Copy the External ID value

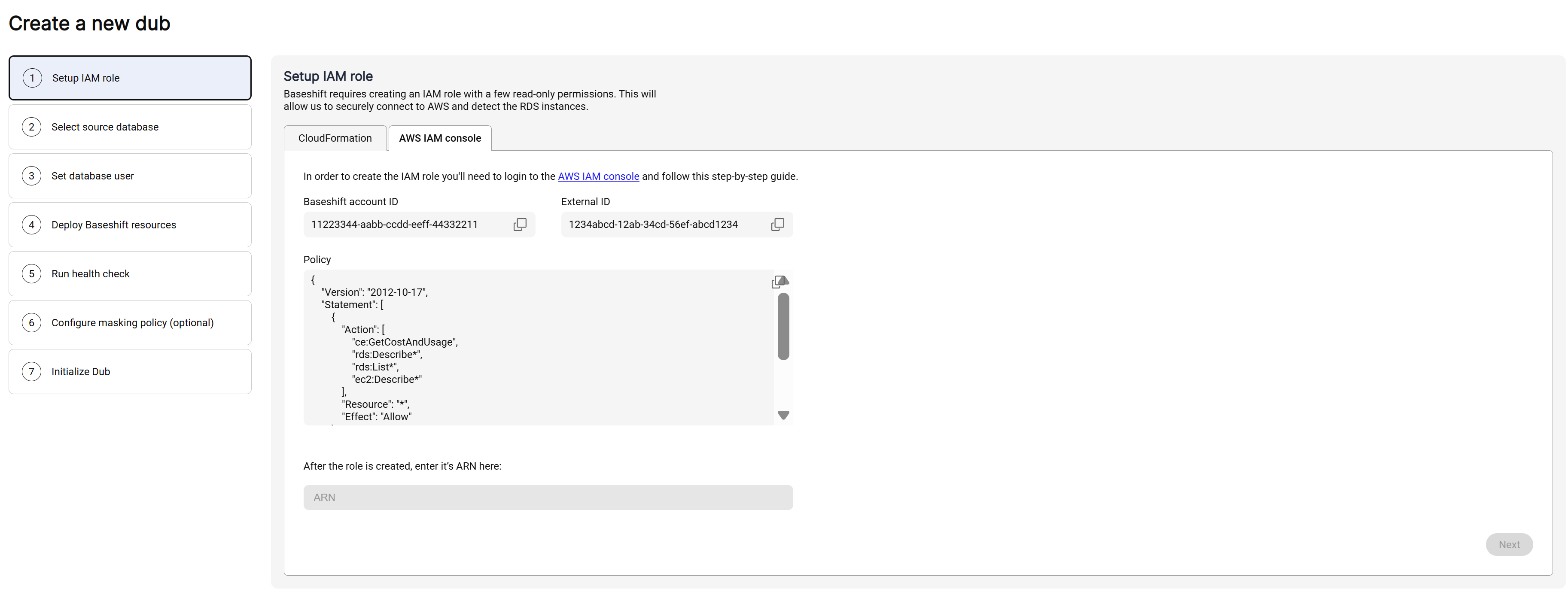777,225
